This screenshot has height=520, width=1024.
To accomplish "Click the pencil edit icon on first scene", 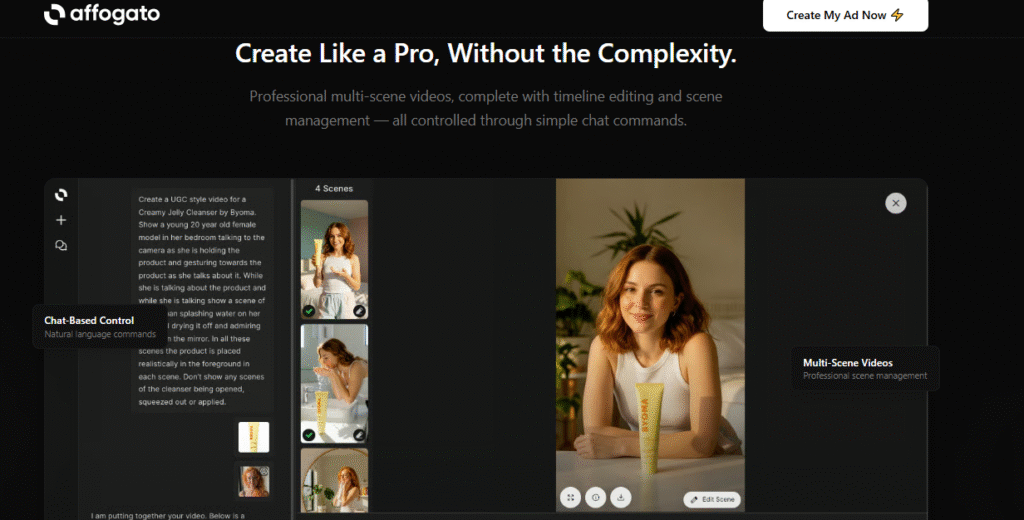I will (x=359, y=311).
